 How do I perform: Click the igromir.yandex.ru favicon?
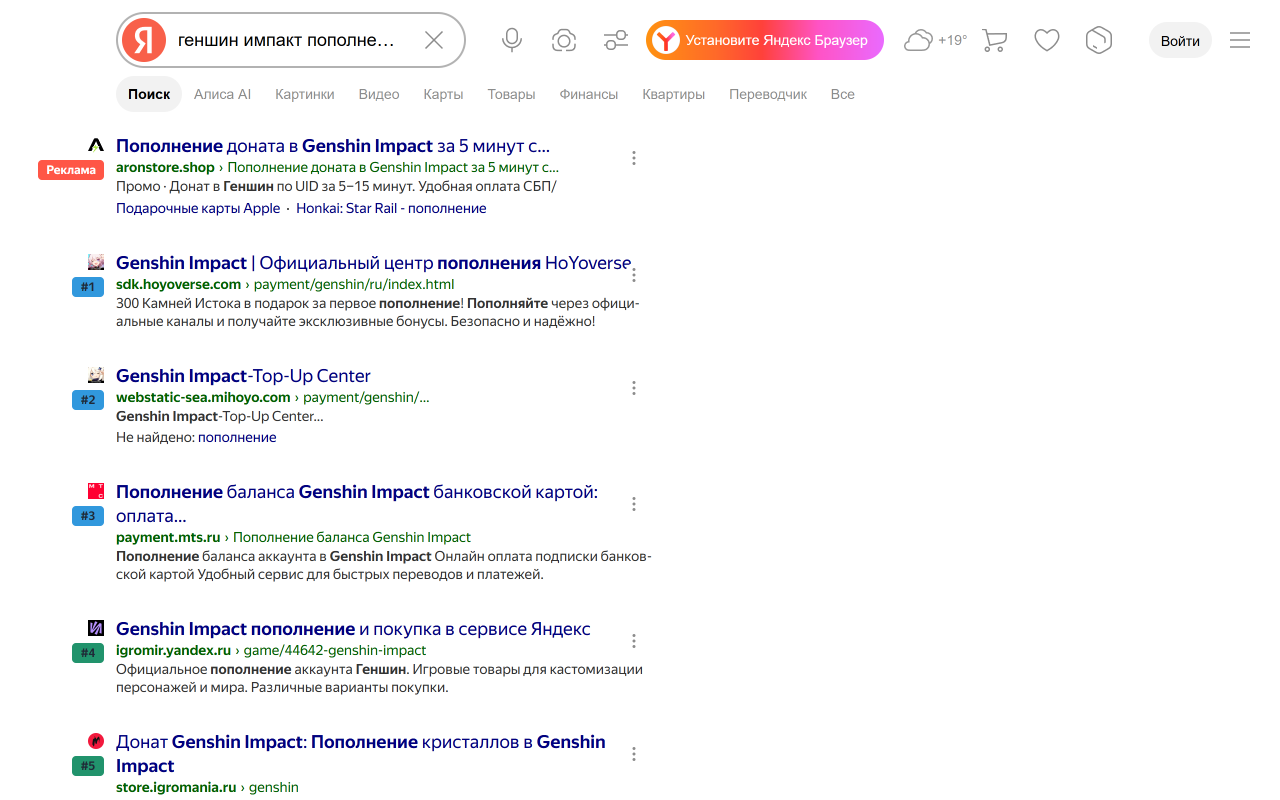coord(96,628)
